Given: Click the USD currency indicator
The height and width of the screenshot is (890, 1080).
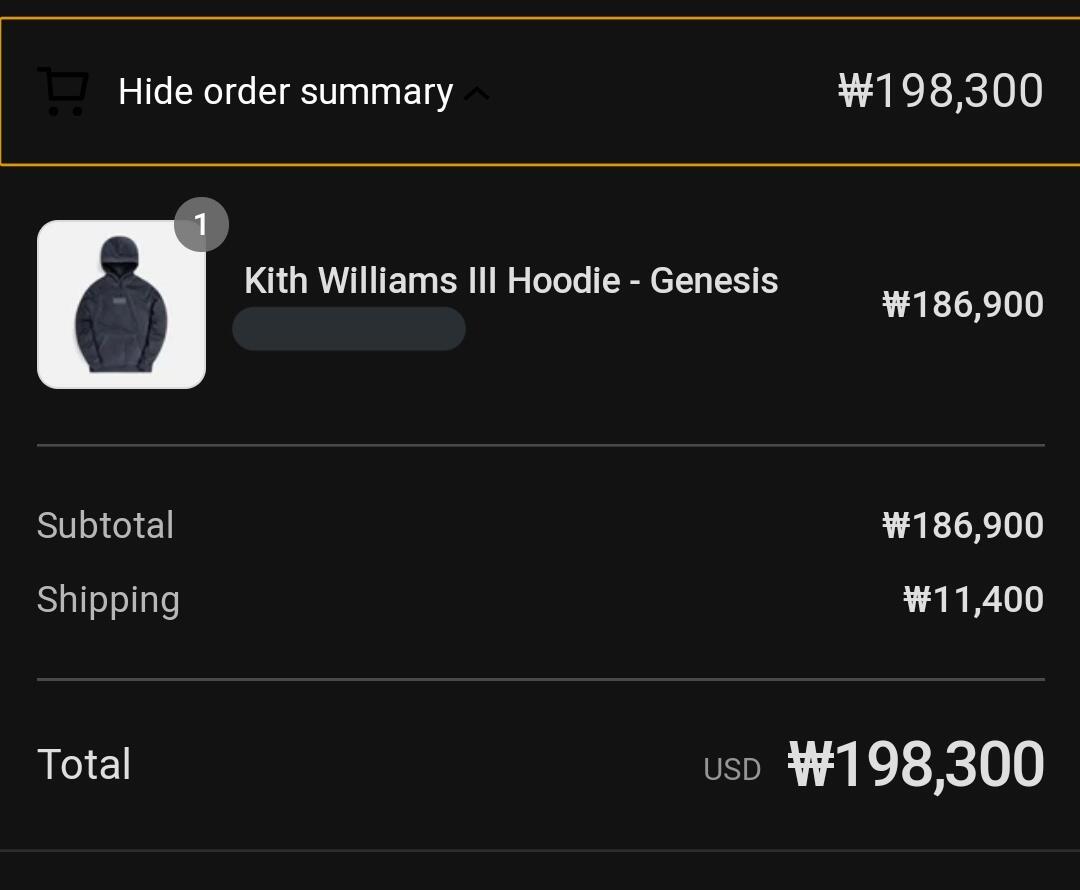Looking at the screenshot, I should pos(732,769).
